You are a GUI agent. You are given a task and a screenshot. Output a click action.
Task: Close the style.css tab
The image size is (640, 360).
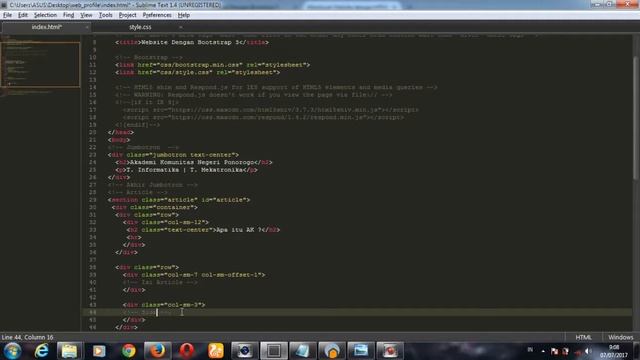point(180,27)
